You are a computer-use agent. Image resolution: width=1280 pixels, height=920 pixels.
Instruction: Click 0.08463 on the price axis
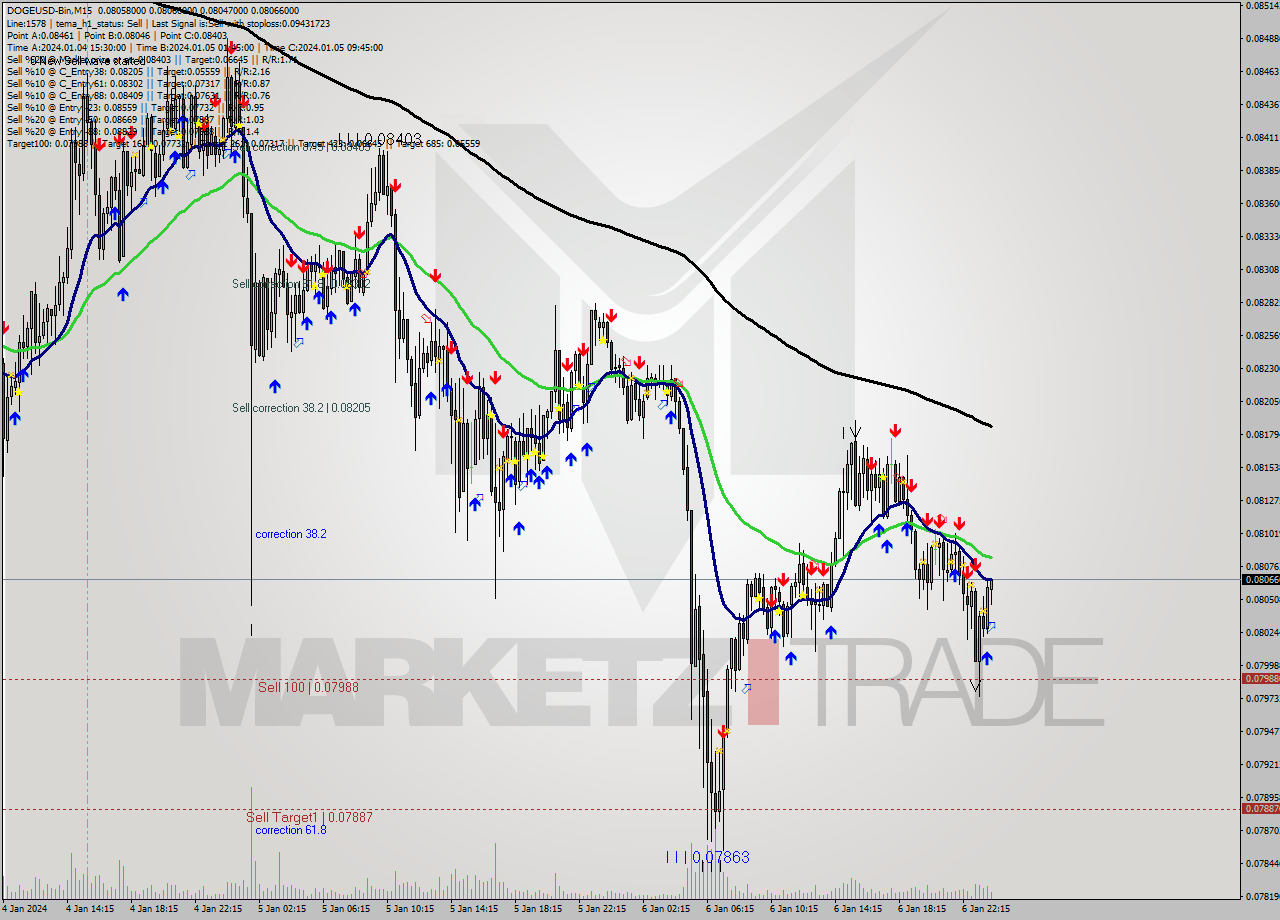(1262, 71)
